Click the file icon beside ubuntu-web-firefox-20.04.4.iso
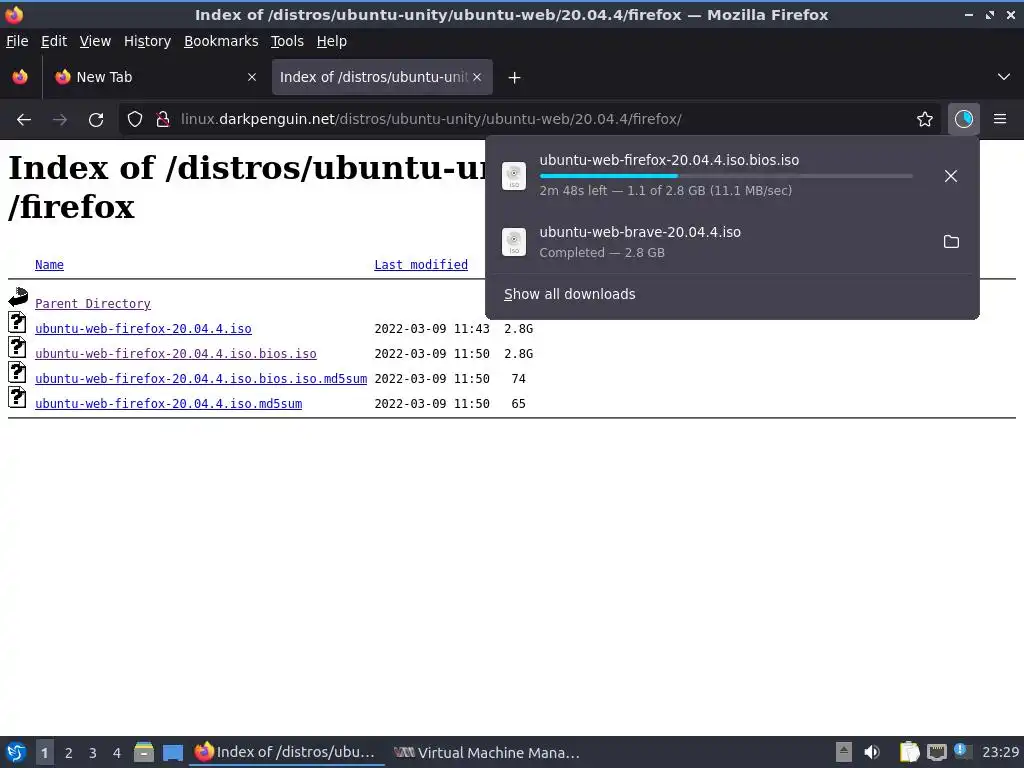Screen dimensions: 1024x768 tap(17, 322)
